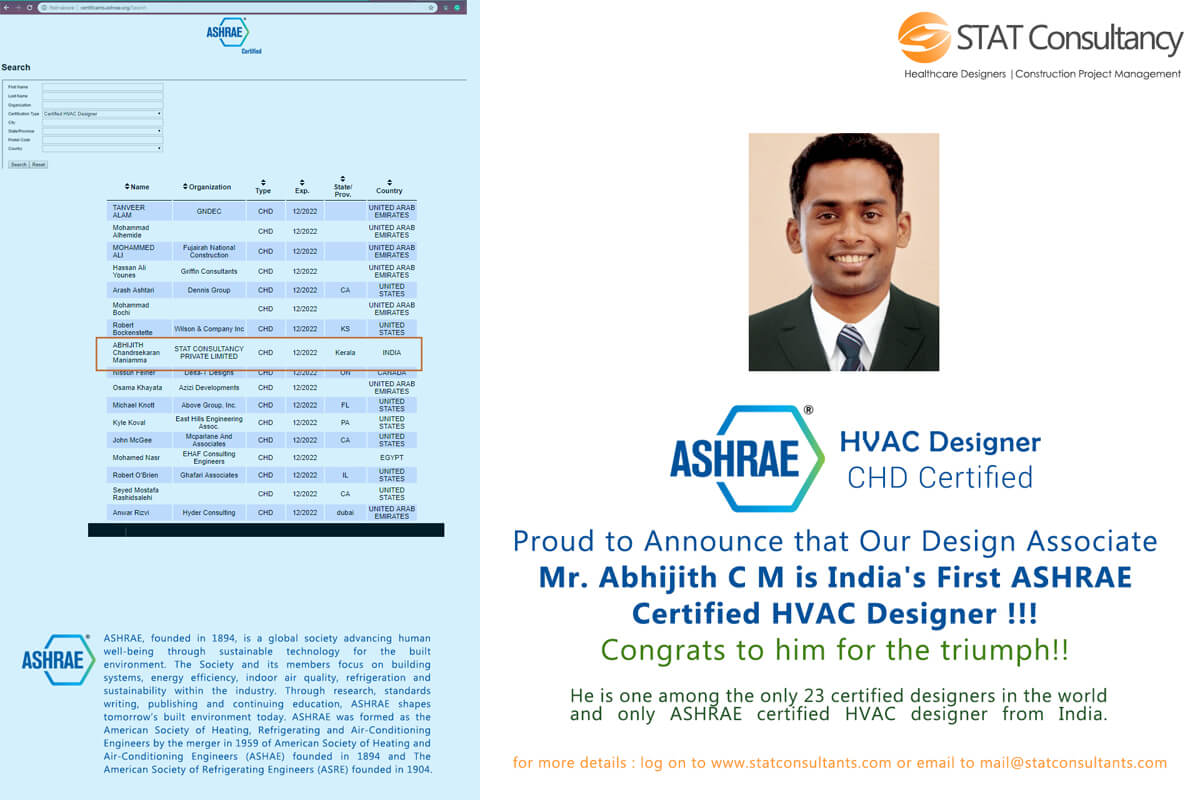Open the www.statconsultants.com link
1200x800 pixels.
(x=801, y=763)
